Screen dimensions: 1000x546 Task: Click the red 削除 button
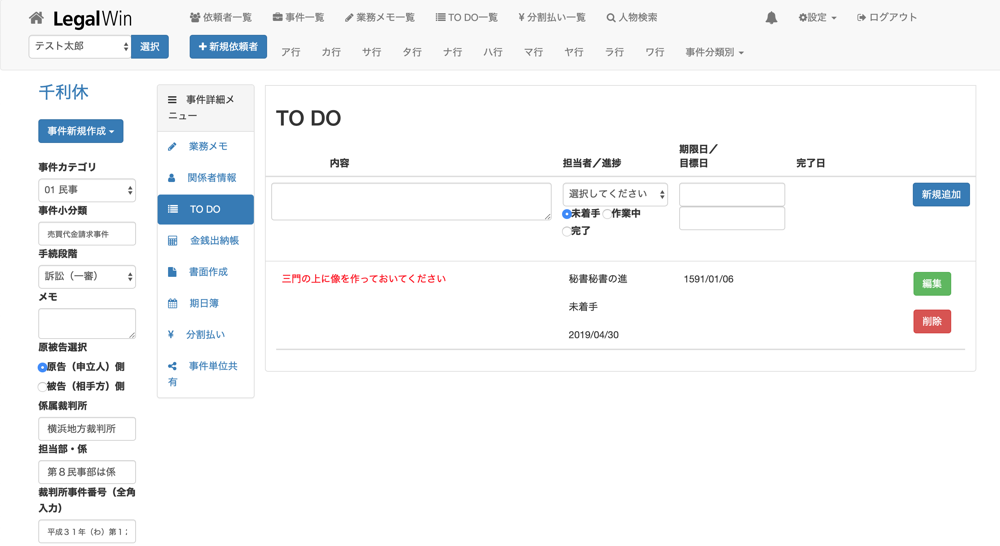(931, 321)
